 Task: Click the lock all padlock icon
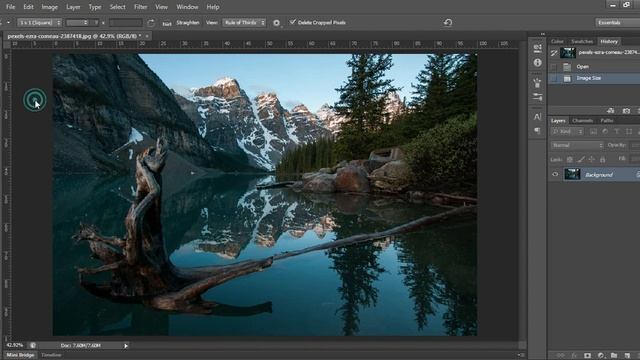[x=602, y=159]
